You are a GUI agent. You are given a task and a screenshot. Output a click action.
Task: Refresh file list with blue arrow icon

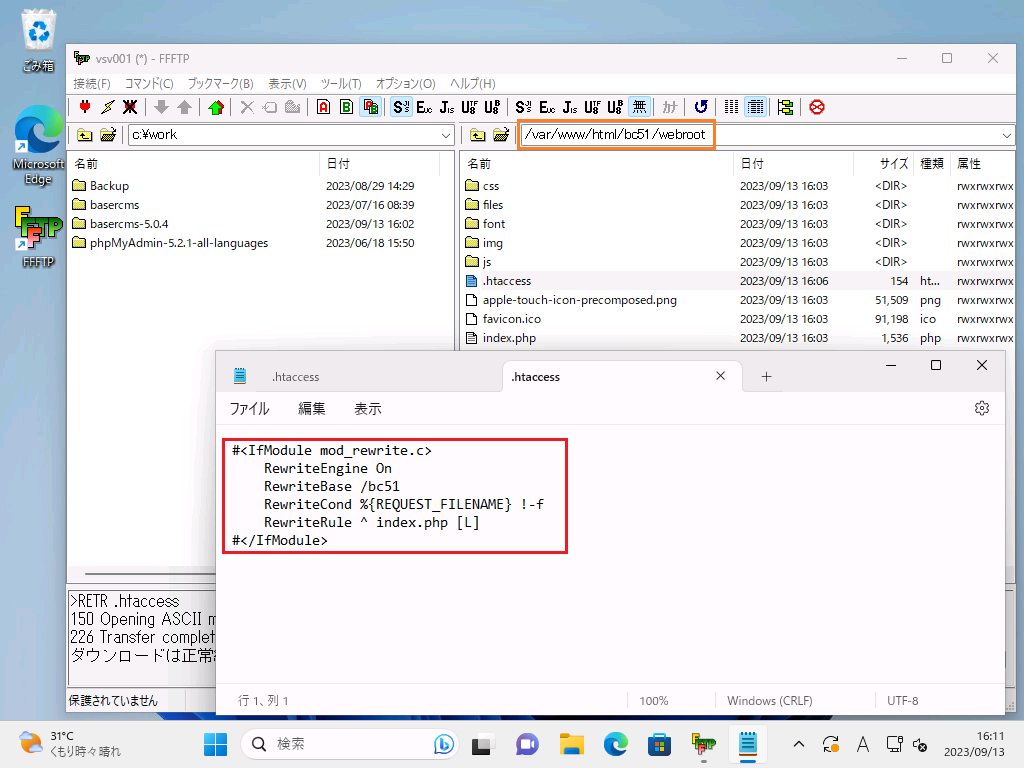(701, 107)
